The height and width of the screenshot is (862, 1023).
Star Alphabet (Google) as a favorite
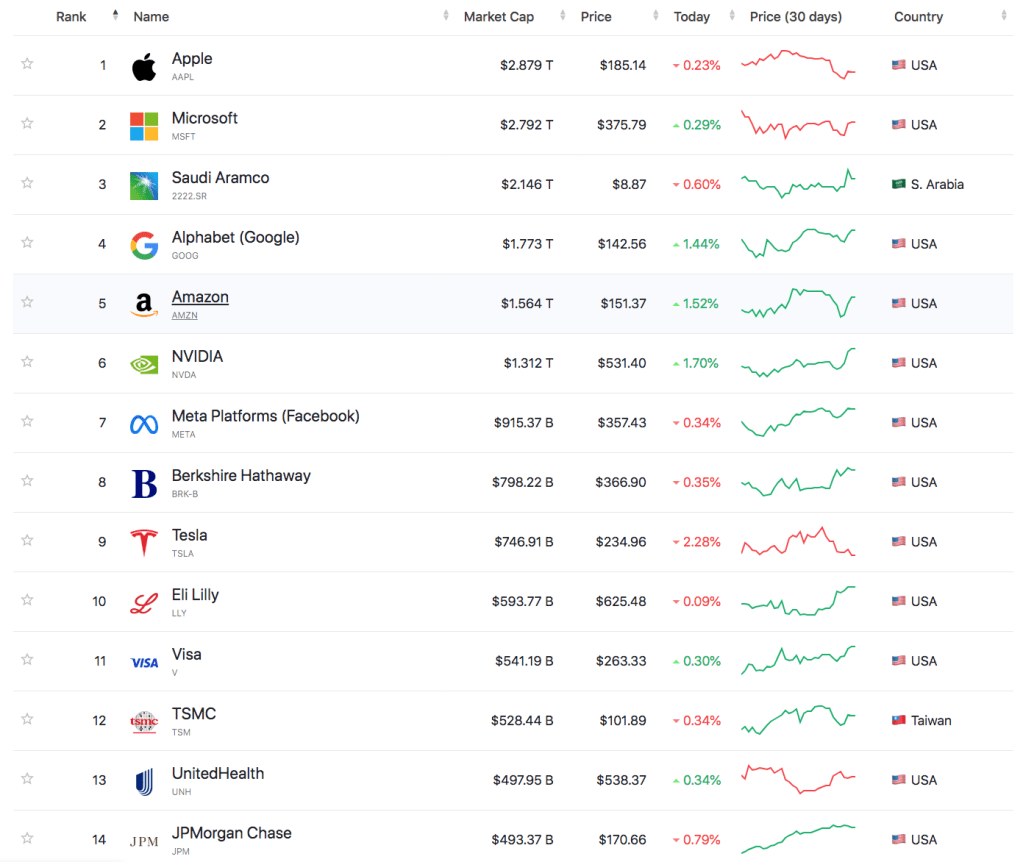click(27, 243)
